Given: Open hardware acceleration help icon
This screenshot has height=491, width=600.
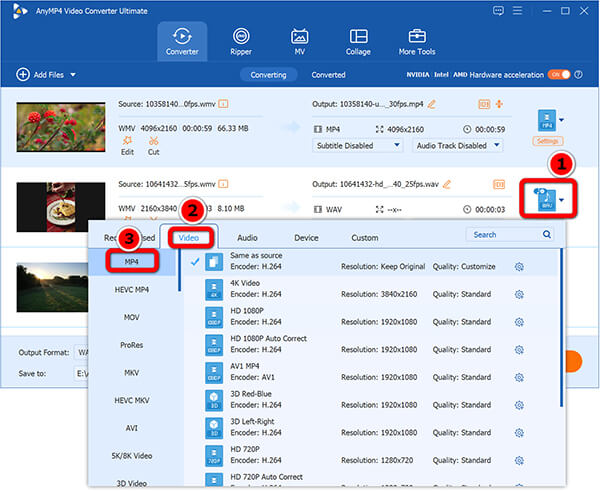Looking at the screenshot, I should [x=579, y=75].
